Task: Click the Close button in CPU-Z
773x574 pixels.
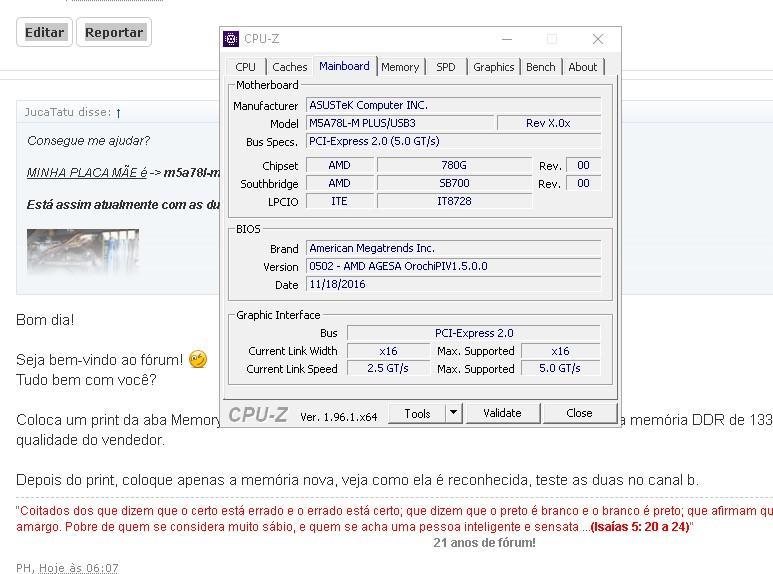Action: tap(579, 413)
